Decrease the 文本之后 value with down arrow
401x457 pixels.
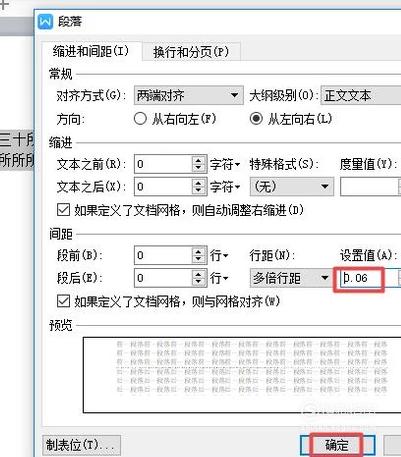coord(199,191)
